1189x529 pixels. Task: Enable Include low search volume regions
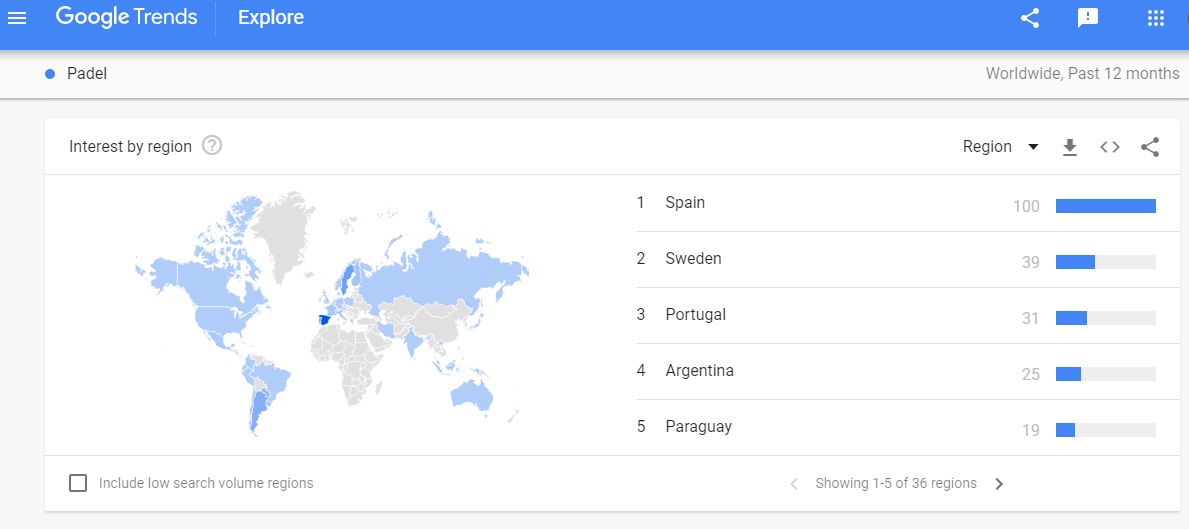tap(77, 483)
